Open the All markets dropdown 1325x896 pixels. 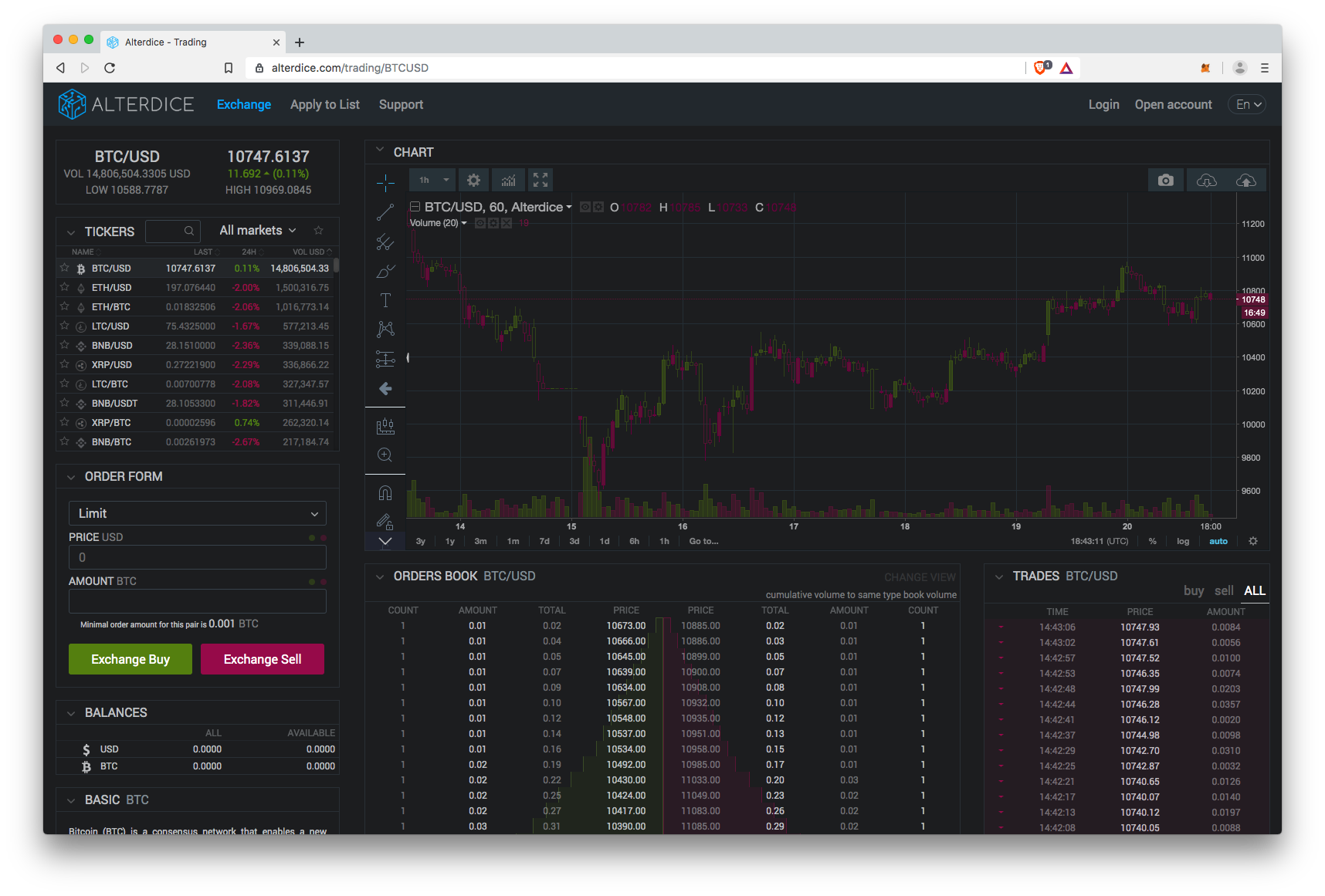click(258, 231)
